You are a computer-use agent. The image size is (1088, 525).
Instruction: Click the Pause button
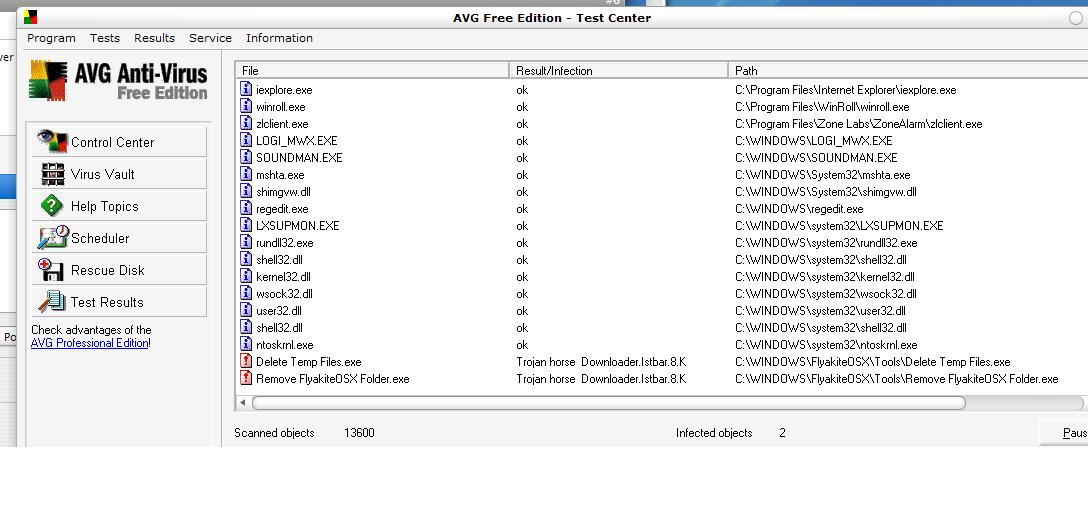tap(1064, 433)
